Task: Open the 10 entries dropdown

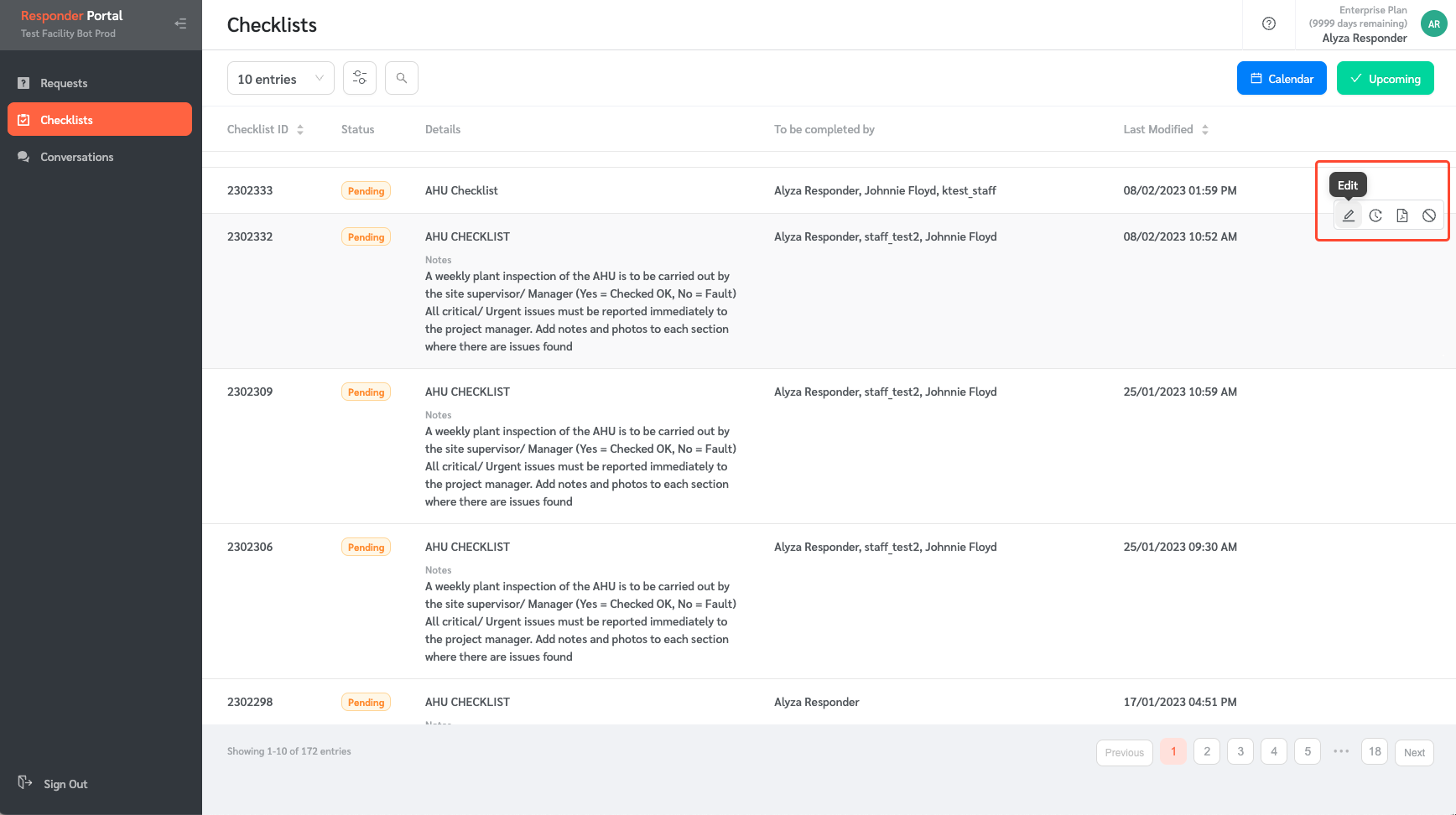Action: (x=280, y=77)
